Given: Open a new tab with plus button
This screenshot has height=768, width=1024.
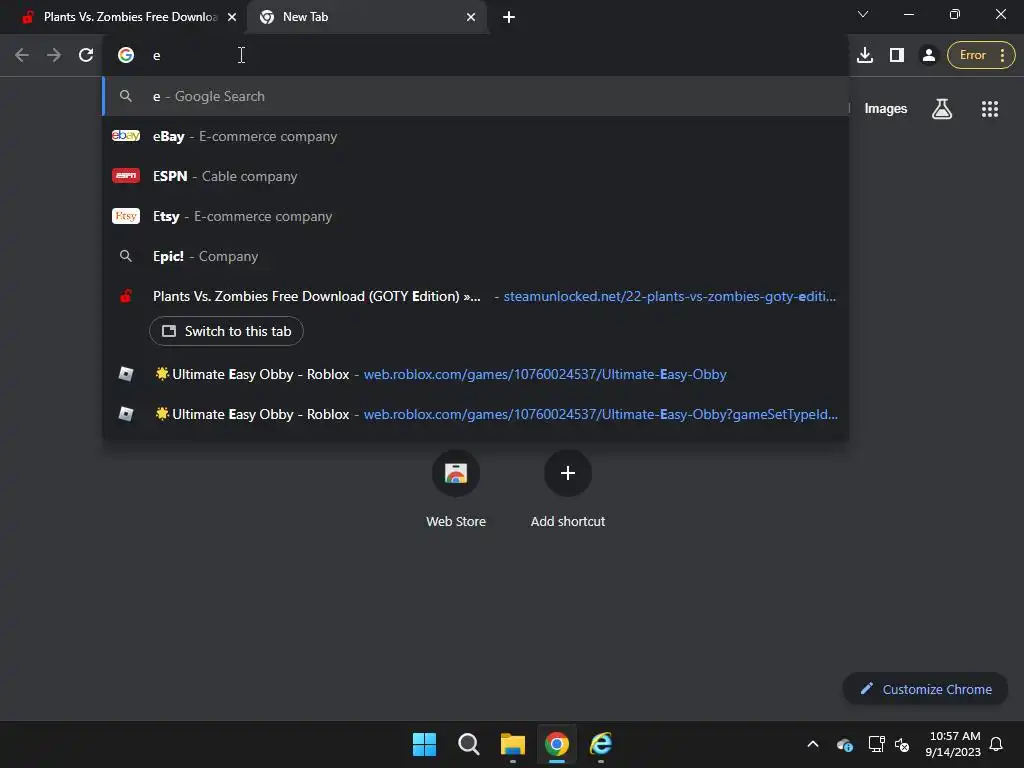Looking at the screenshot, I should [x=509, y=17].
